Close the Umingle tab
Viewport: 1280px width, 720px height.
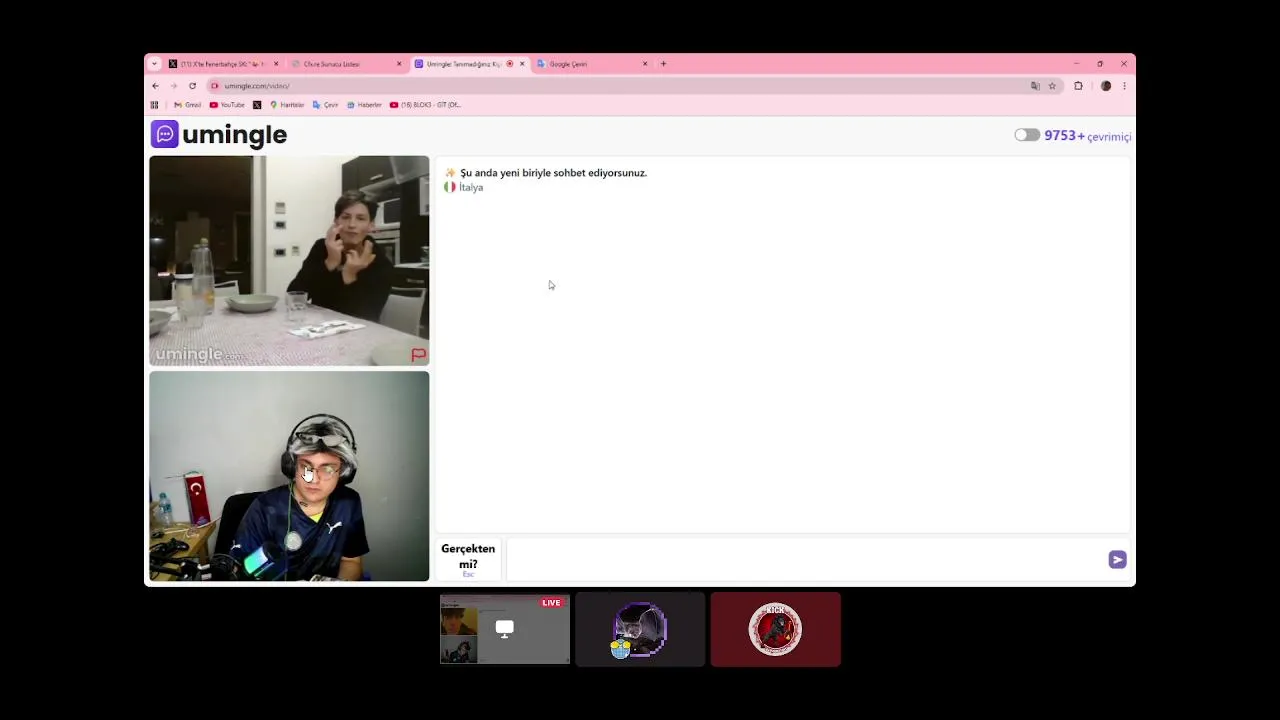pos(522,64)
